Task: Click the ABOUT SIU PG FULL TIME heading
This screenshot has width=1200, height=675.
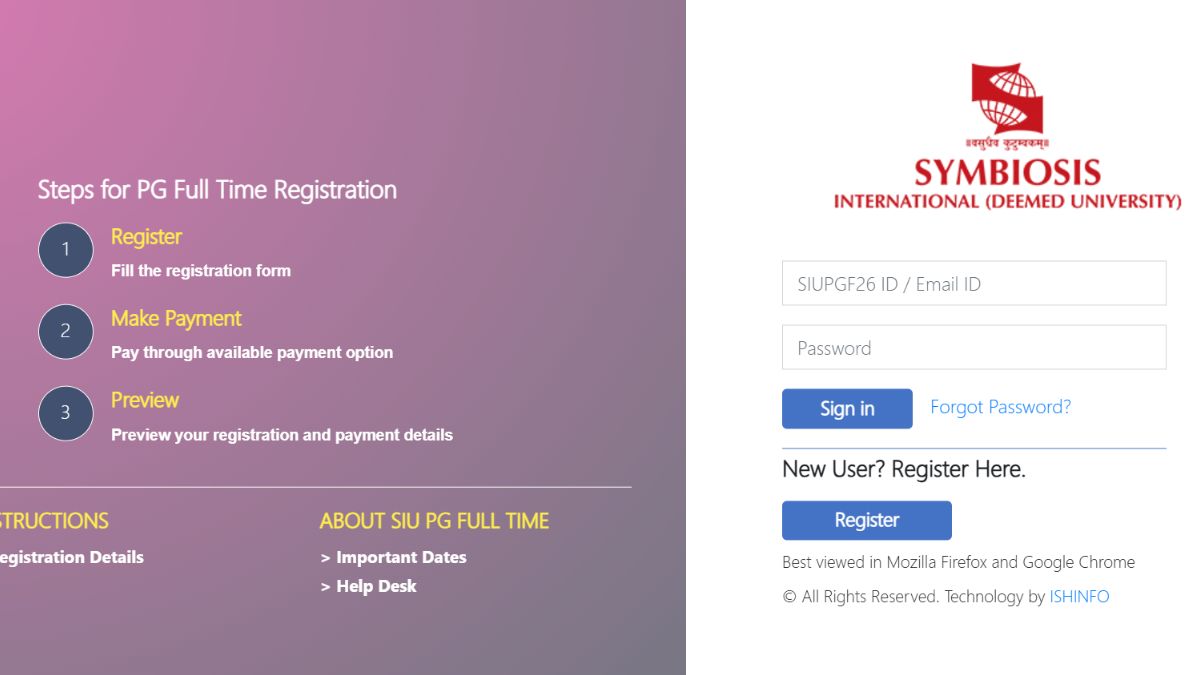Action: [x=434, y=521]
